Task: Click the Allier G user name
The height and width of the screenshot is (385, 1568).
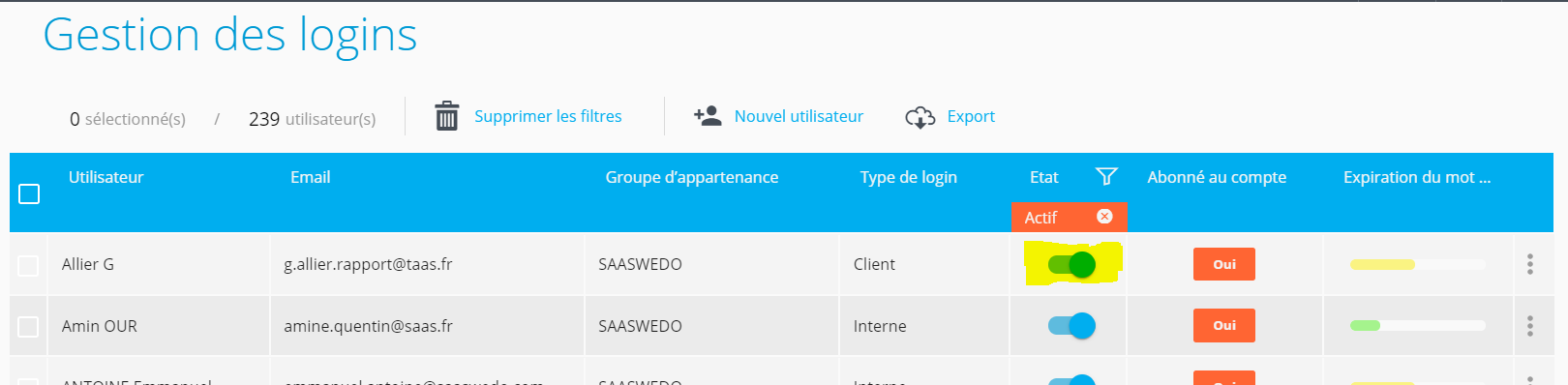Action: [x=88, y=264]
